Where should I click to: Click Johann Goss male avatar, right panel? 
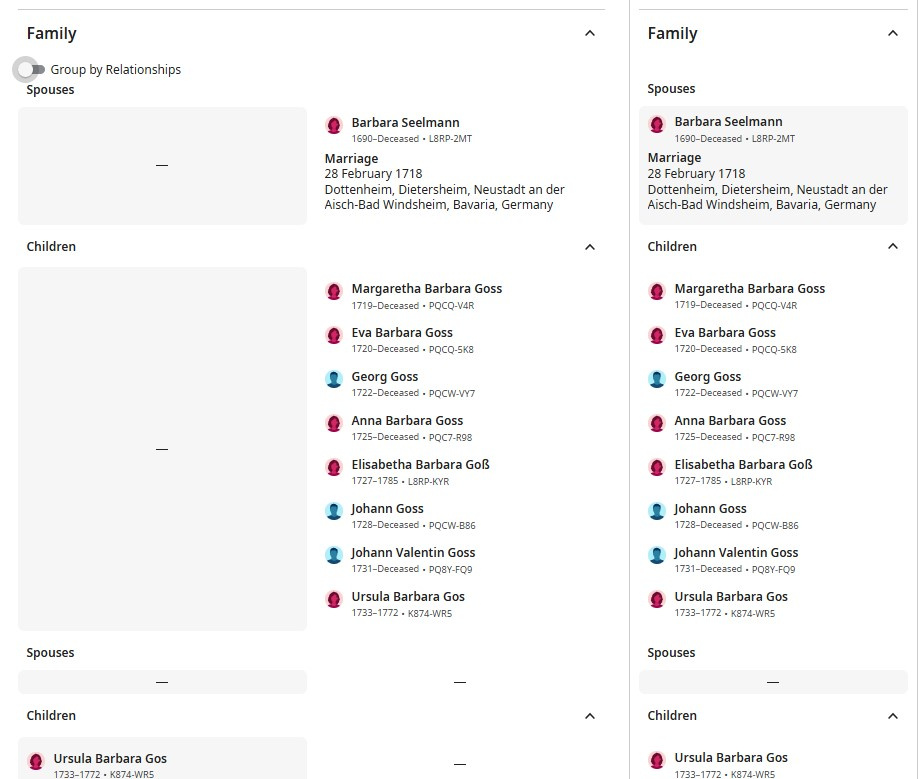pyautogui.click(x=657, y=511)
